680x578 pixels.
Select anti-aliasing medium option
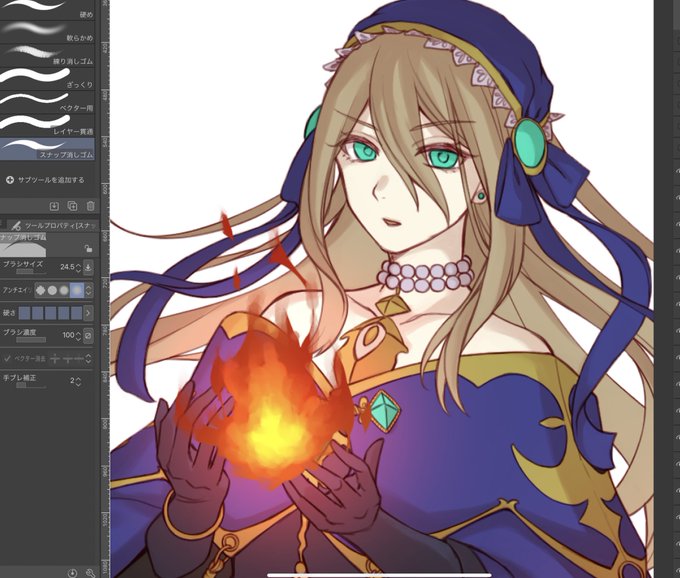(64, 290)
